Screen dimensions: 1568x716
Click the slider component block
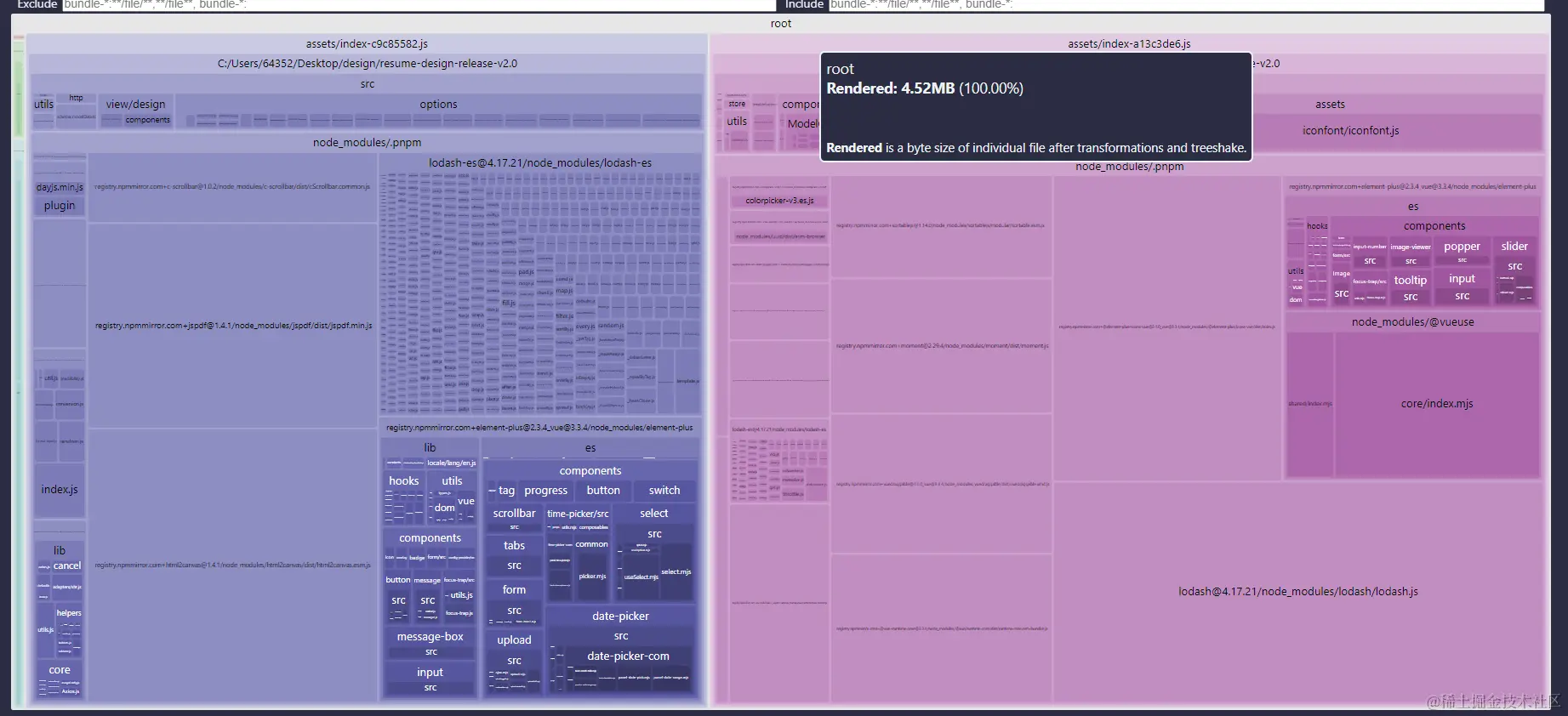tap(1514, 247)
